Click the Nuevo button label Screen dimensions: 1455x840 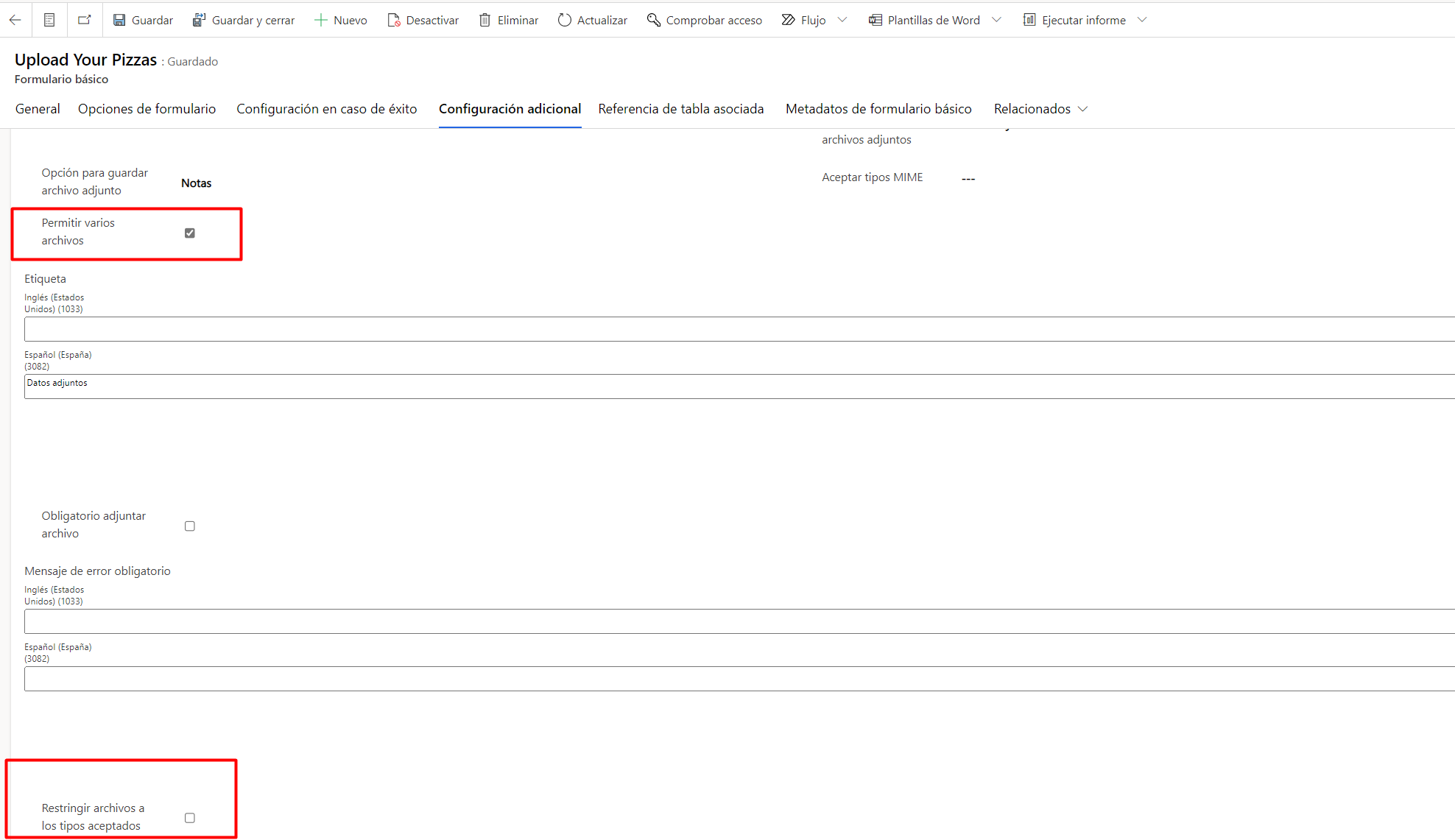coord(350,20)
